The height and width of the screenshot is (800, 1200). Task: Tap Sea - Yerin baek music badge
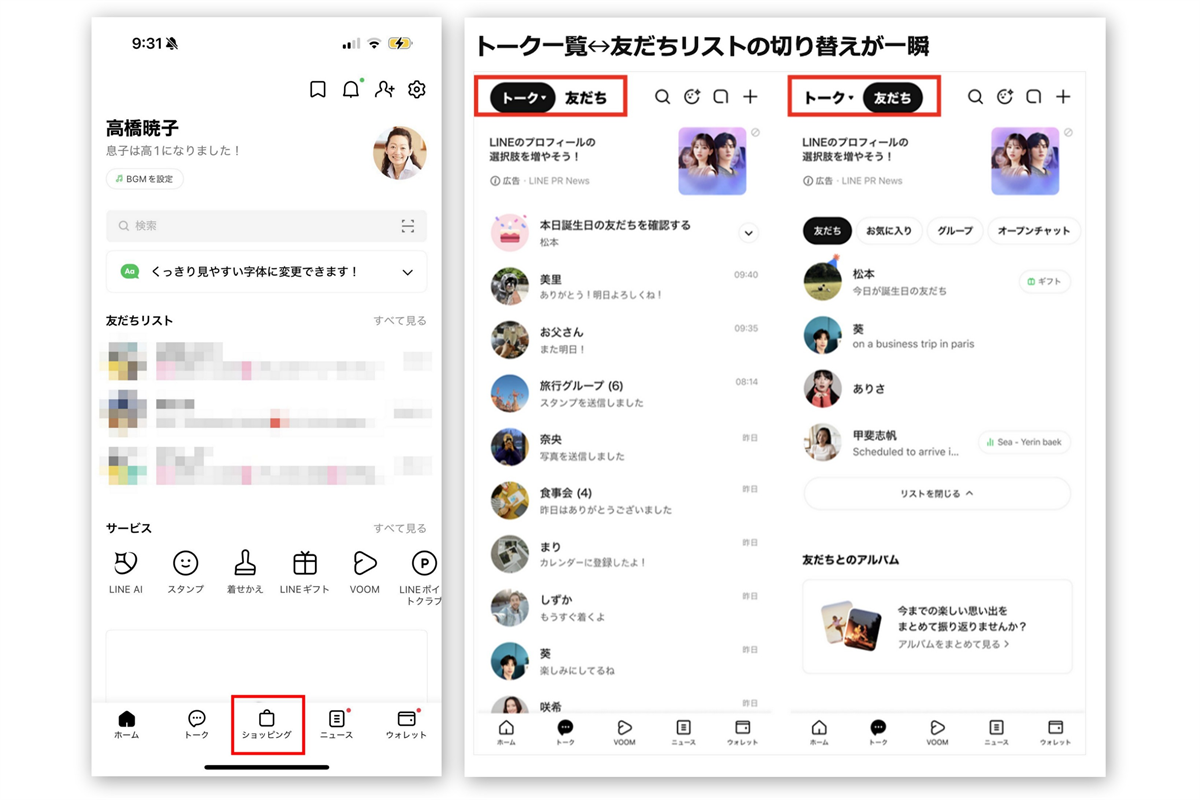(x=1025, y=442)
